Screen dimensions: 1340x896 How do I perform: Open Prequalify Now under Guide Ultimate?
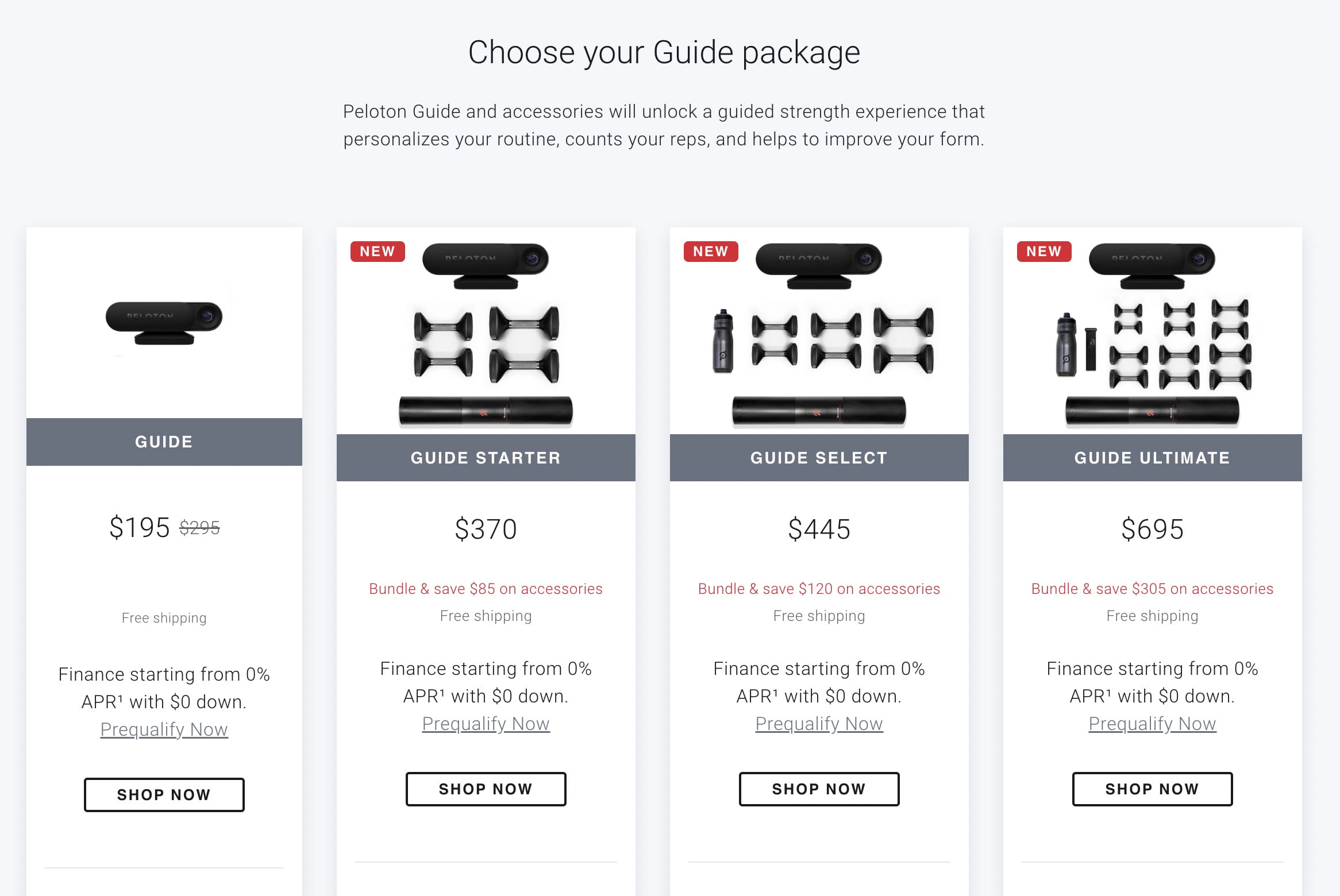pos(1152,723)
